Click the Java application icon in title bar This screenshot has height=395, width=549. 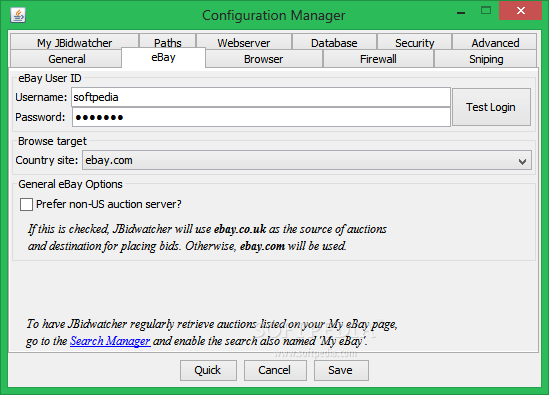click(18, 15)
